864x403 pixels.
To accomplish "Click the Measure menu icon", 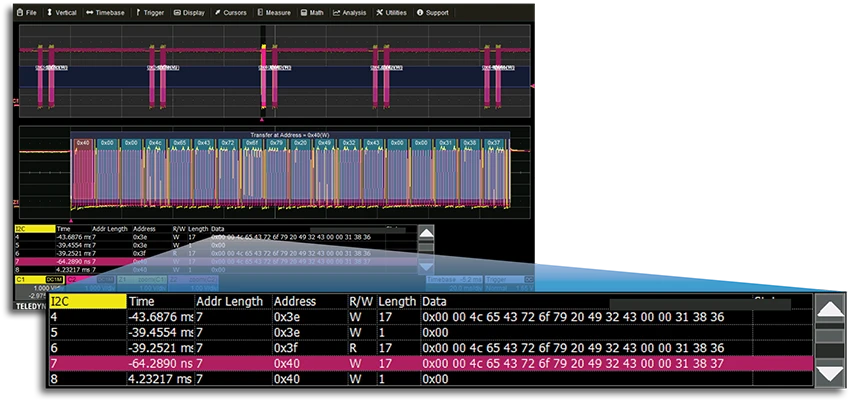I will (261, 13).
